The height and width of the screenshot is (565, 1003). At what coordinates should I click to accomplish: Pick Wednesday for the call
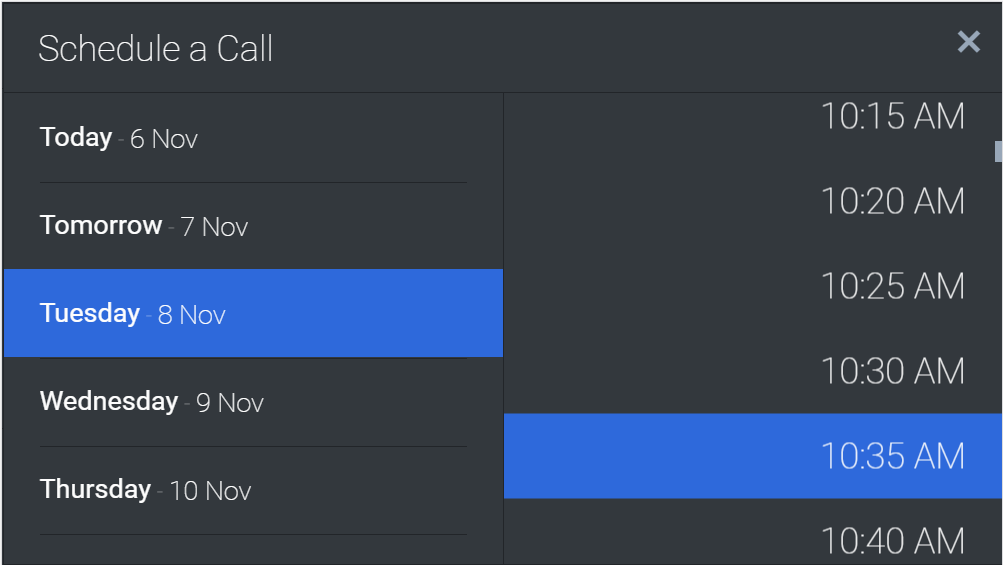(x=109, y=401)
